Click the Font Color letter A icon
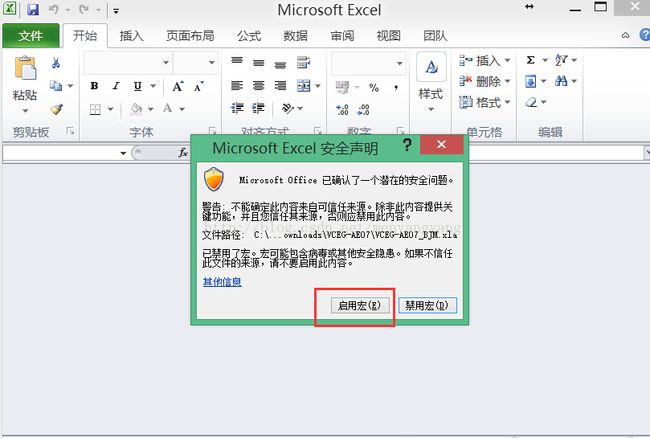The height and width of the screenshot is (438, 650). pyautogui.click(x=167, y=109)
